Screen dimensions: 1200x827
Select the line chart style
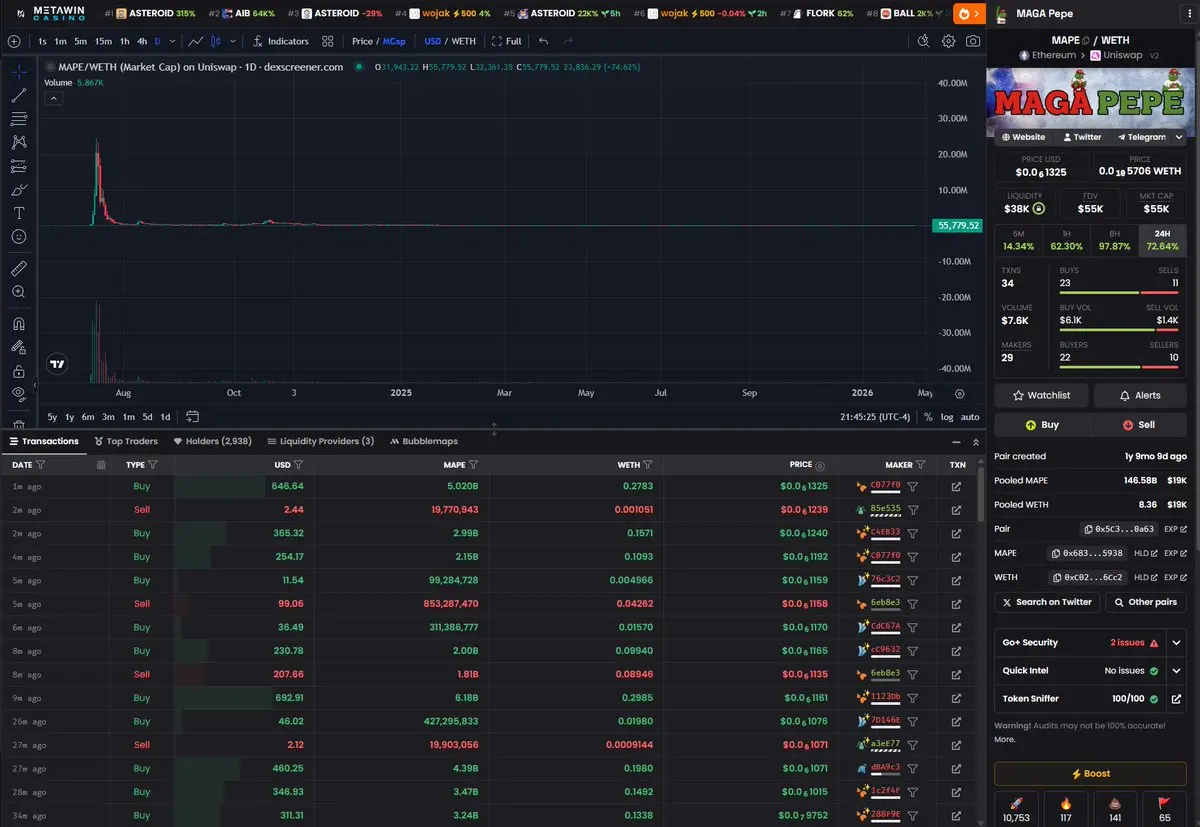[196, 41]
